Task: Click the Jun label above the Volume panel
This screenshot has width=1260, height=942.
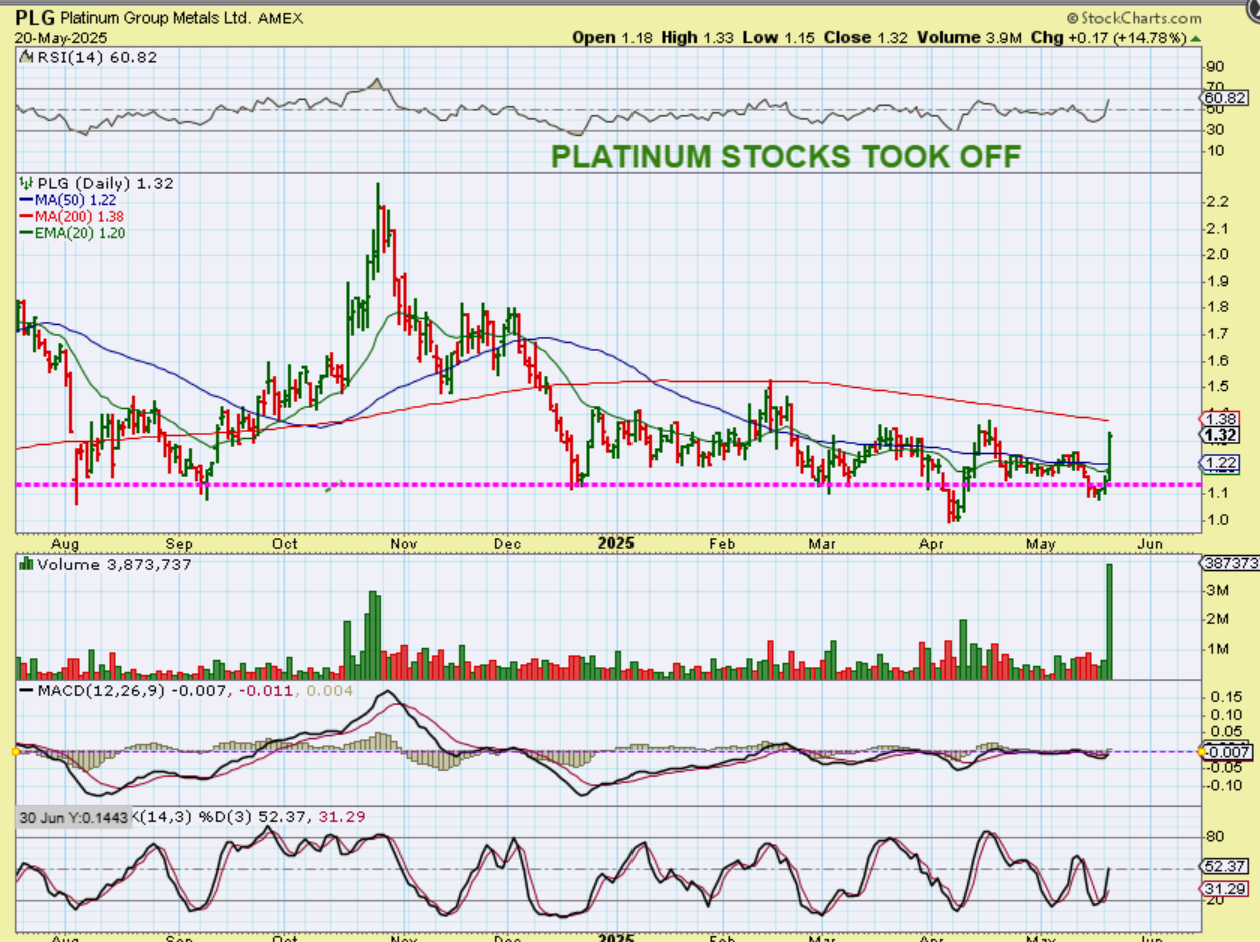Action: pos(1150,544)
